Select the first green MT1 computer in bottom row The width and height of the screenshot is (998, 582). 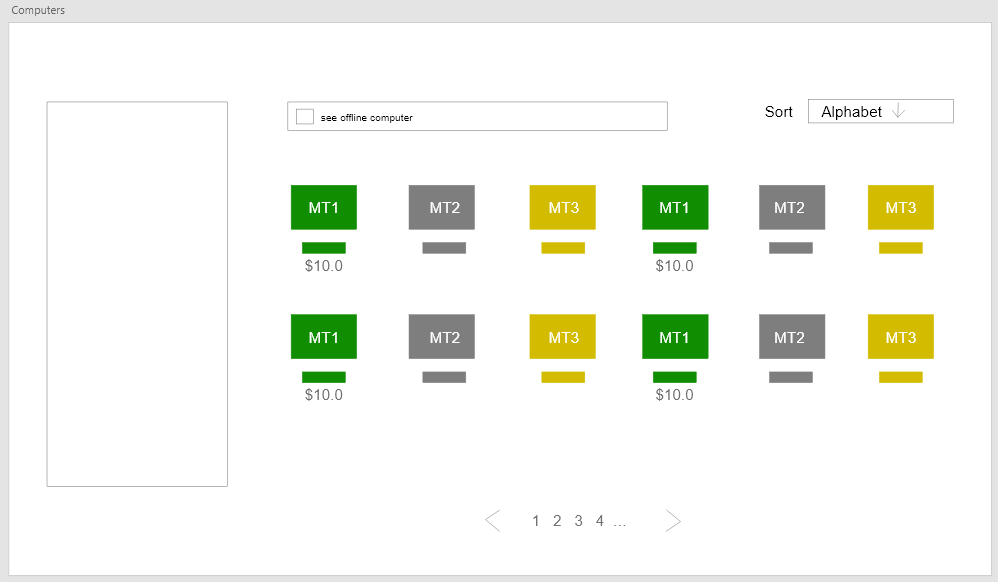coord(323,336)
